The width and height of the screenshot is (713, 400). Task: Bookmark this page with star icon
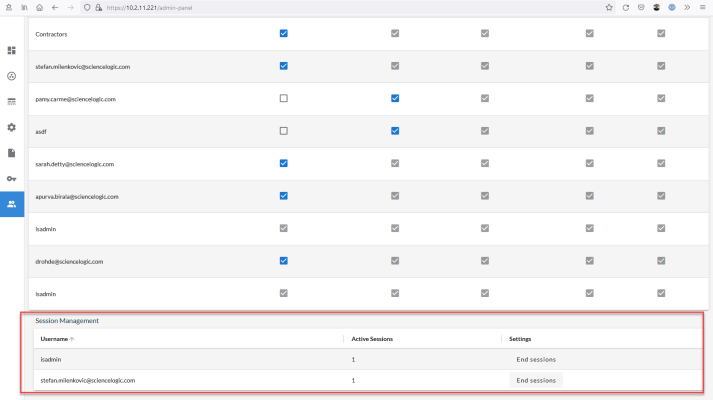tap(609, 7)
